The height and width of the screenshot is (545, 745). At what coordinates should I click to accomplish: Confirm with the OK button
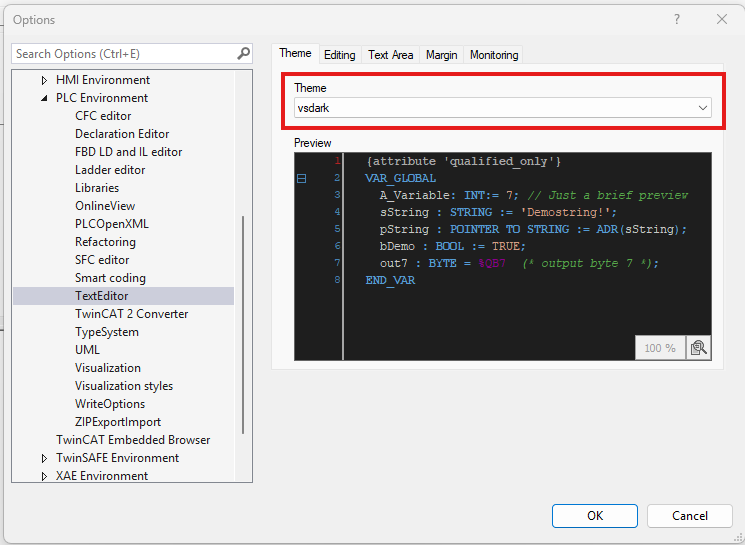[594, 516]
